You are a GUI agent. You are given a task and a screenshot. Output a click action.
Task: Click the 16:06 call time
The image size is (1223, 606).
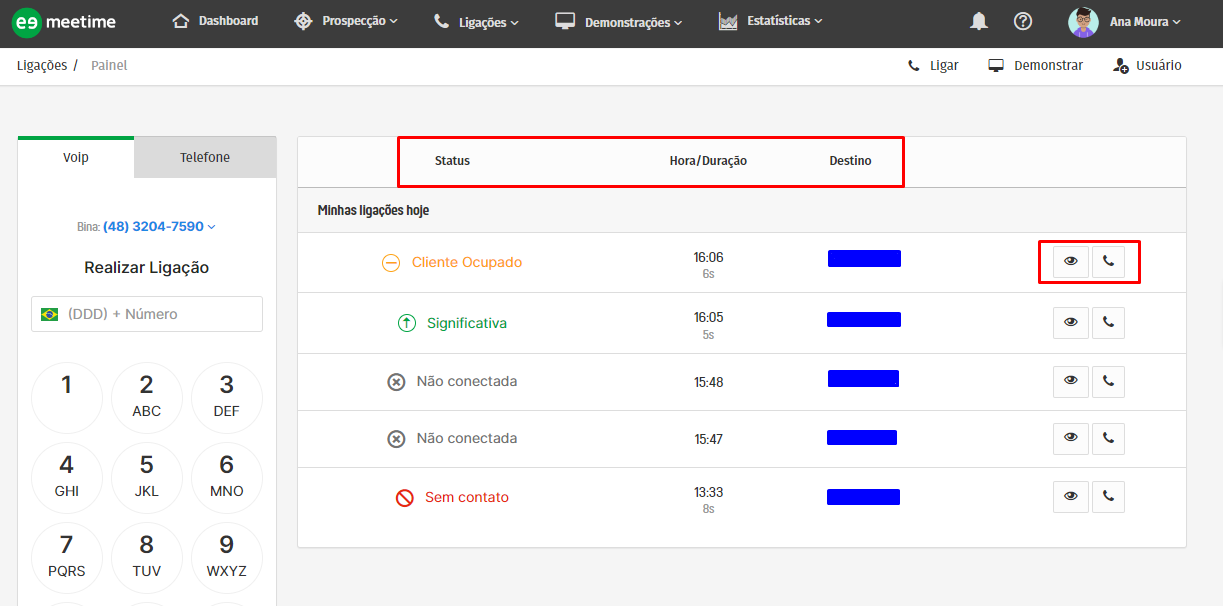pyautogui.click(x=708, y=257)
